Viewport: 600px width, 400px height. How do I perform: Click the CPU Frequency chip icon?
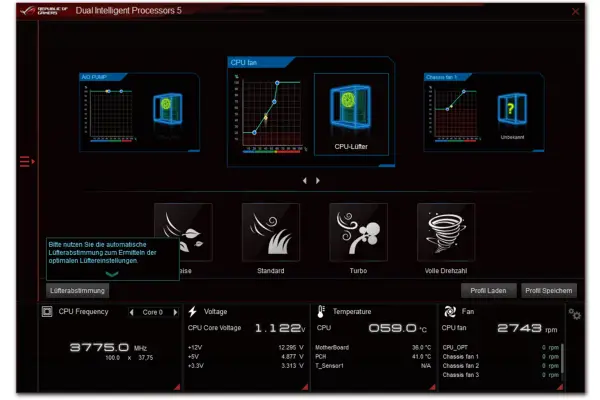point(47,311)
